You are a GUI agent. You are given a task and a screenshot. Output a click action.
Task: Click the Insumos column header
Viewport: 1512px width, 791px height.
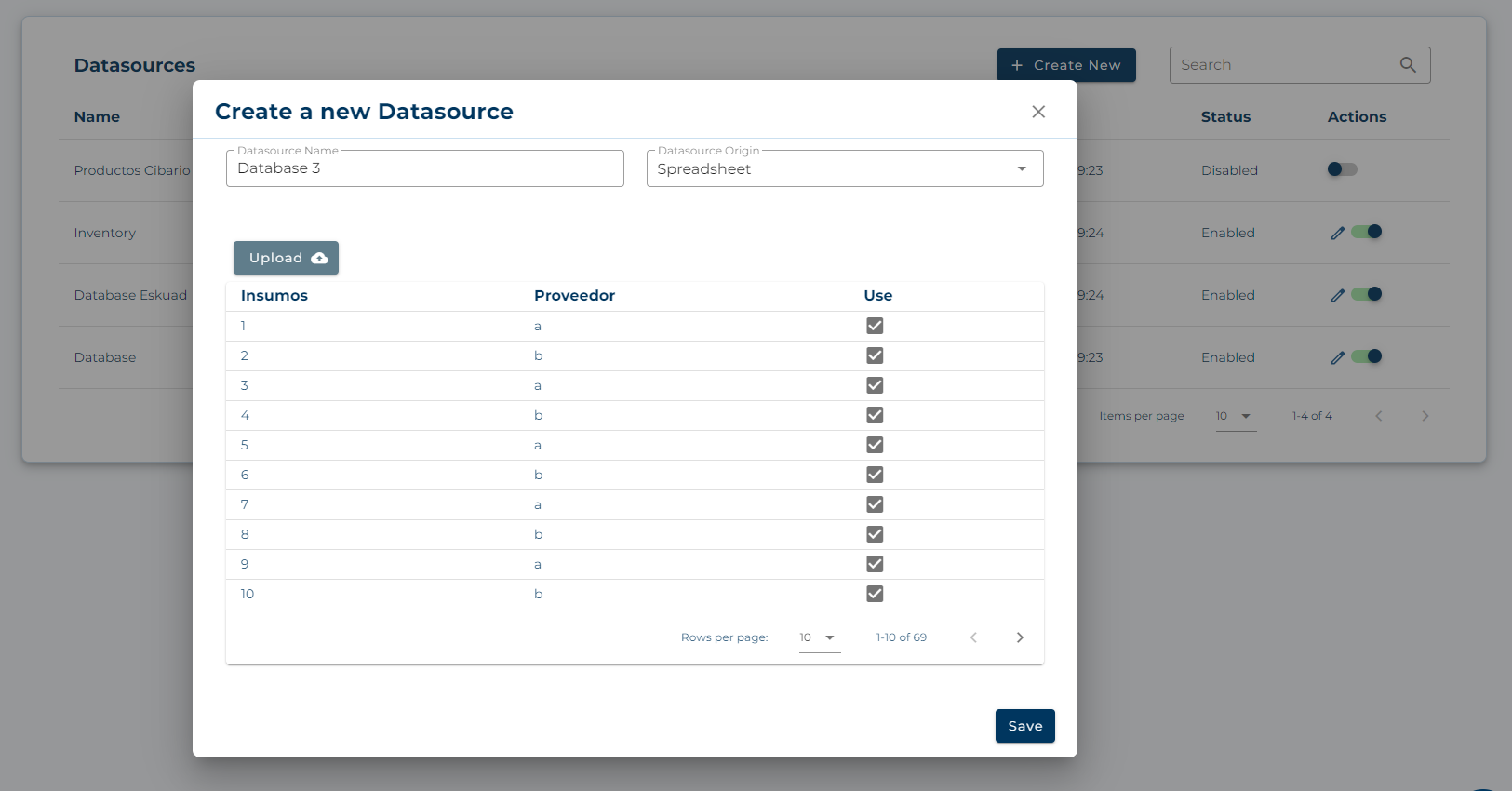point(274,296)
